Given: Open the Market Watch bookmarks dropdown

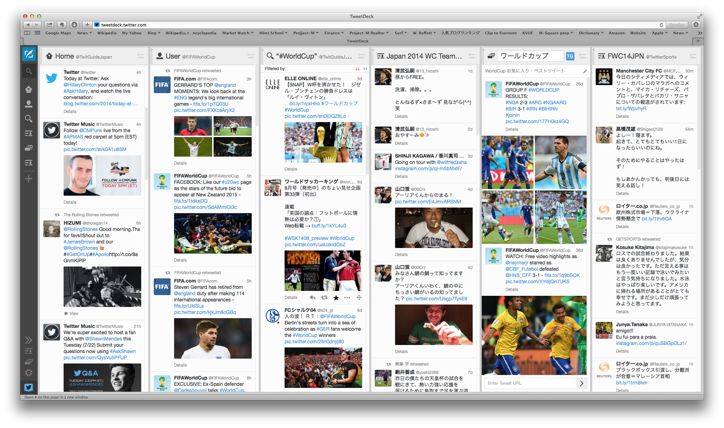Looking at the screenshot, I should tap(237, 33).
